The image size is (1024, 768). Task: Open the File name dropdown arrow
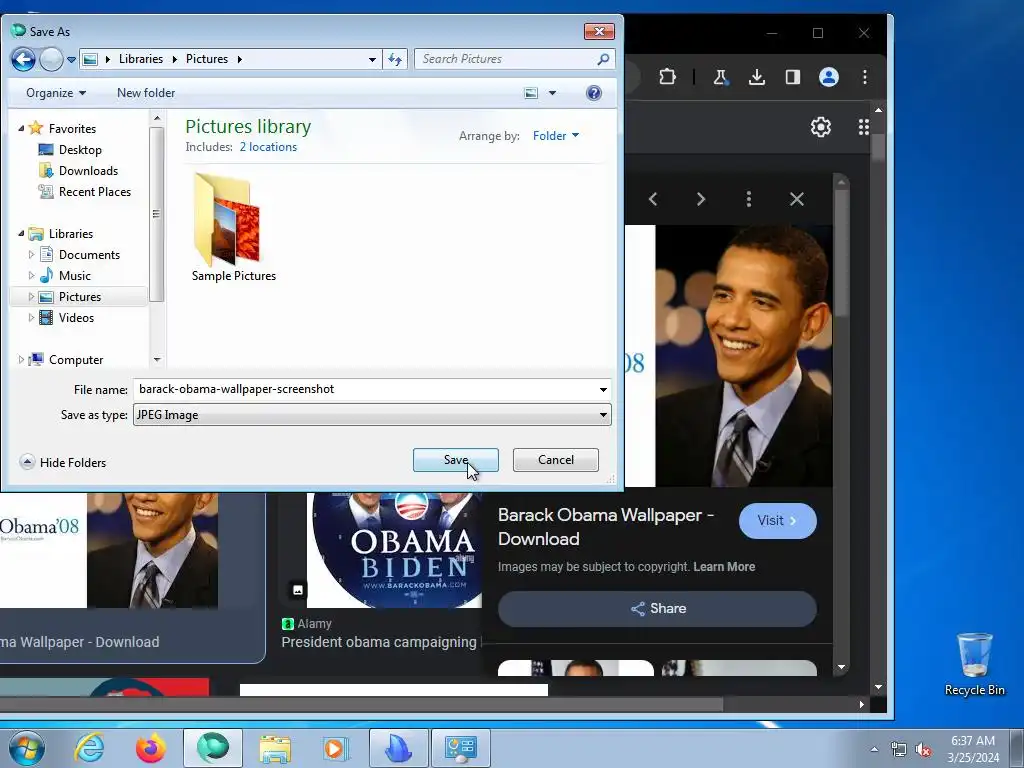click(603, 389)
